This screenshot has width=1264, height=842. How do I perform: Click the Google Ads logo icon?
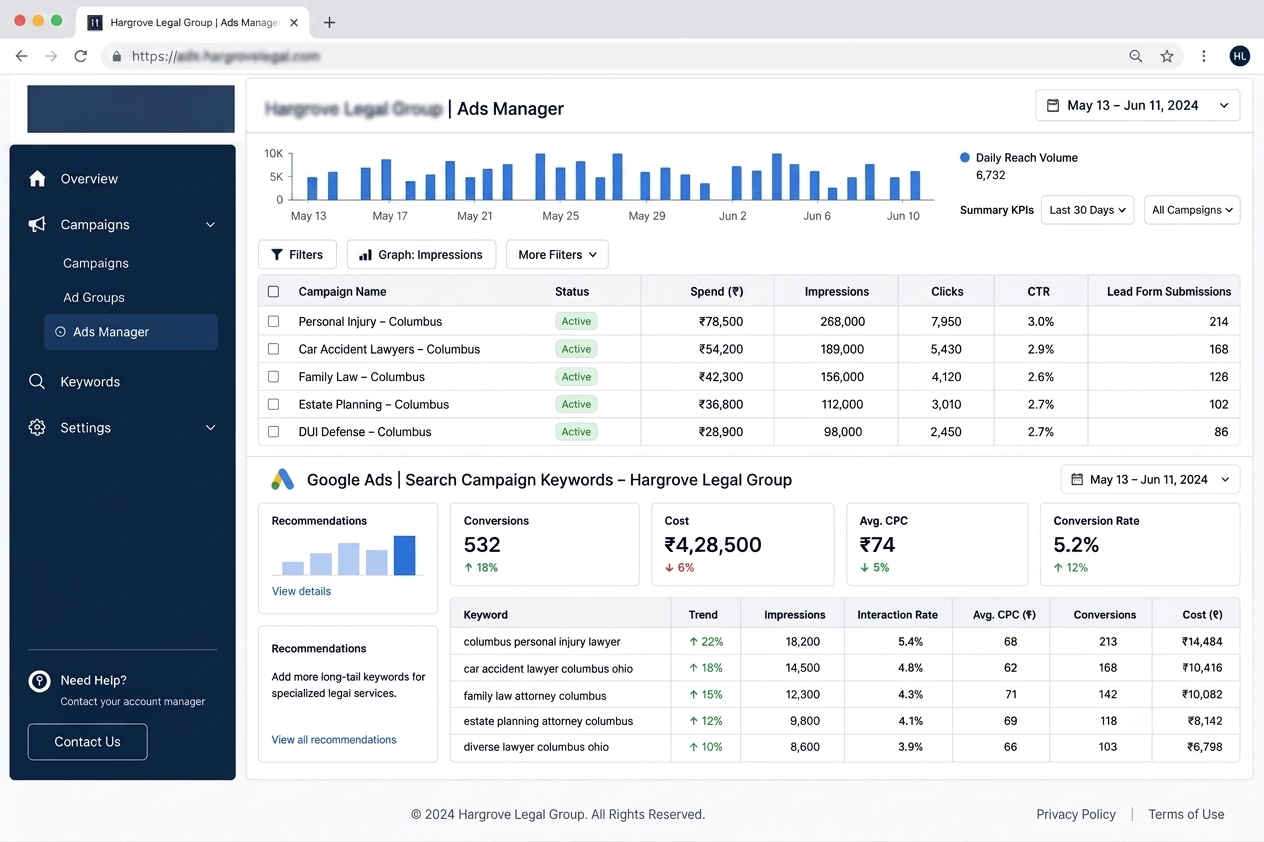pyautogui.click(x=283, y=480)
